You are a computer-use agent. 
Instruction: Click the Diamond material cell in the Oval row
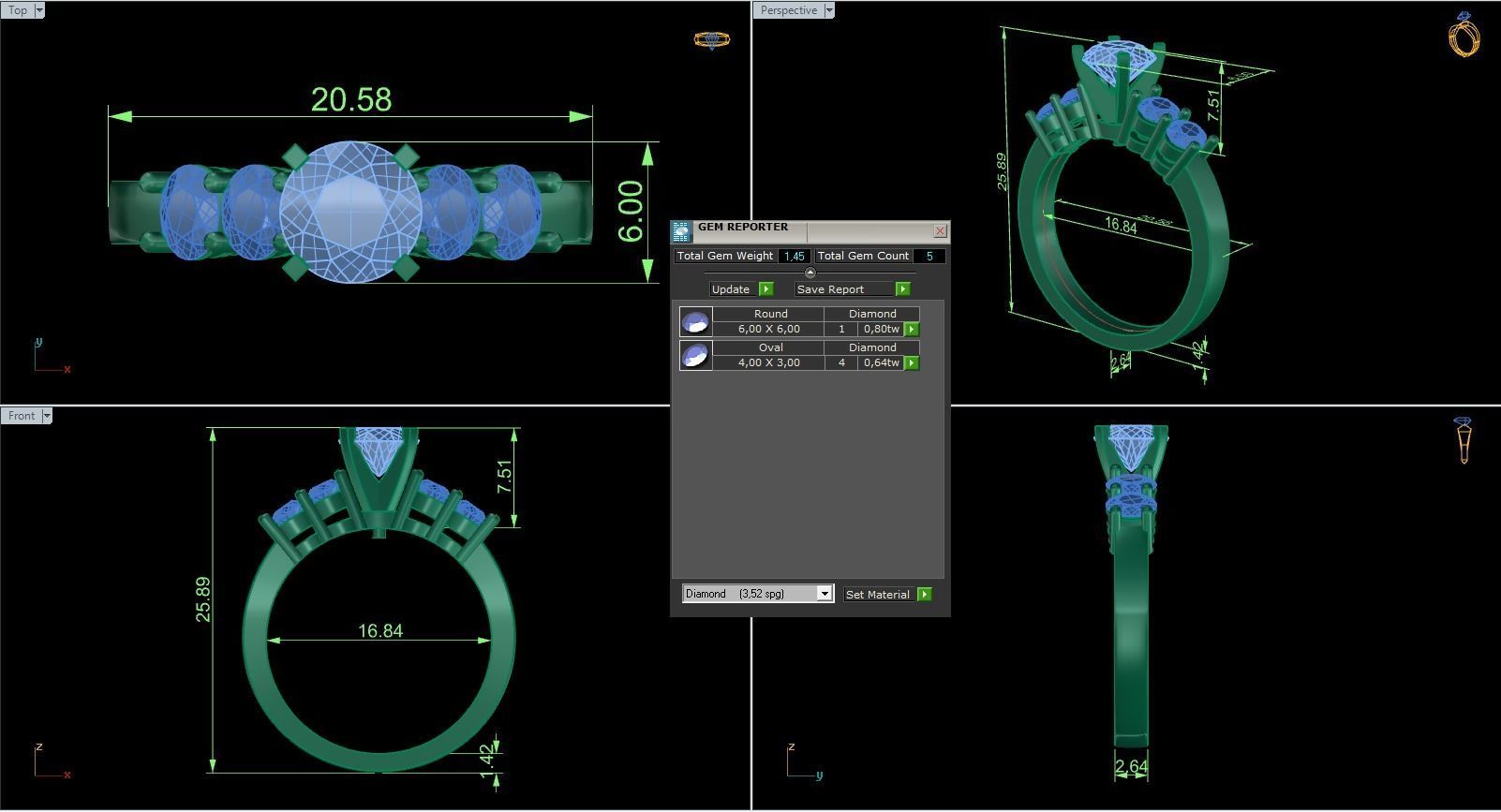(x=872, y=347)
